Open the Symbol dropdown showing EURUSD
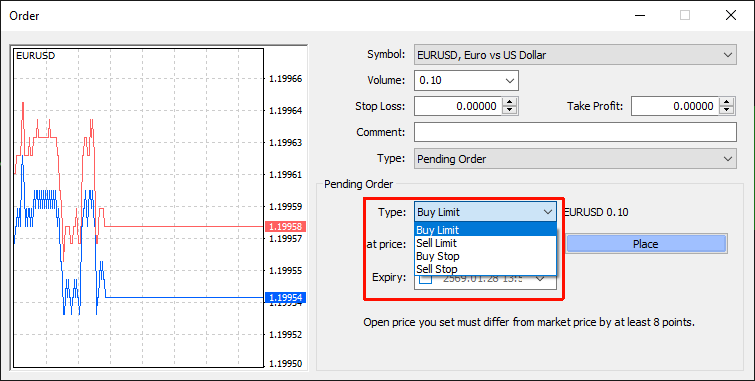The width and height of the screenshot is (755, 381). (575, 55)
